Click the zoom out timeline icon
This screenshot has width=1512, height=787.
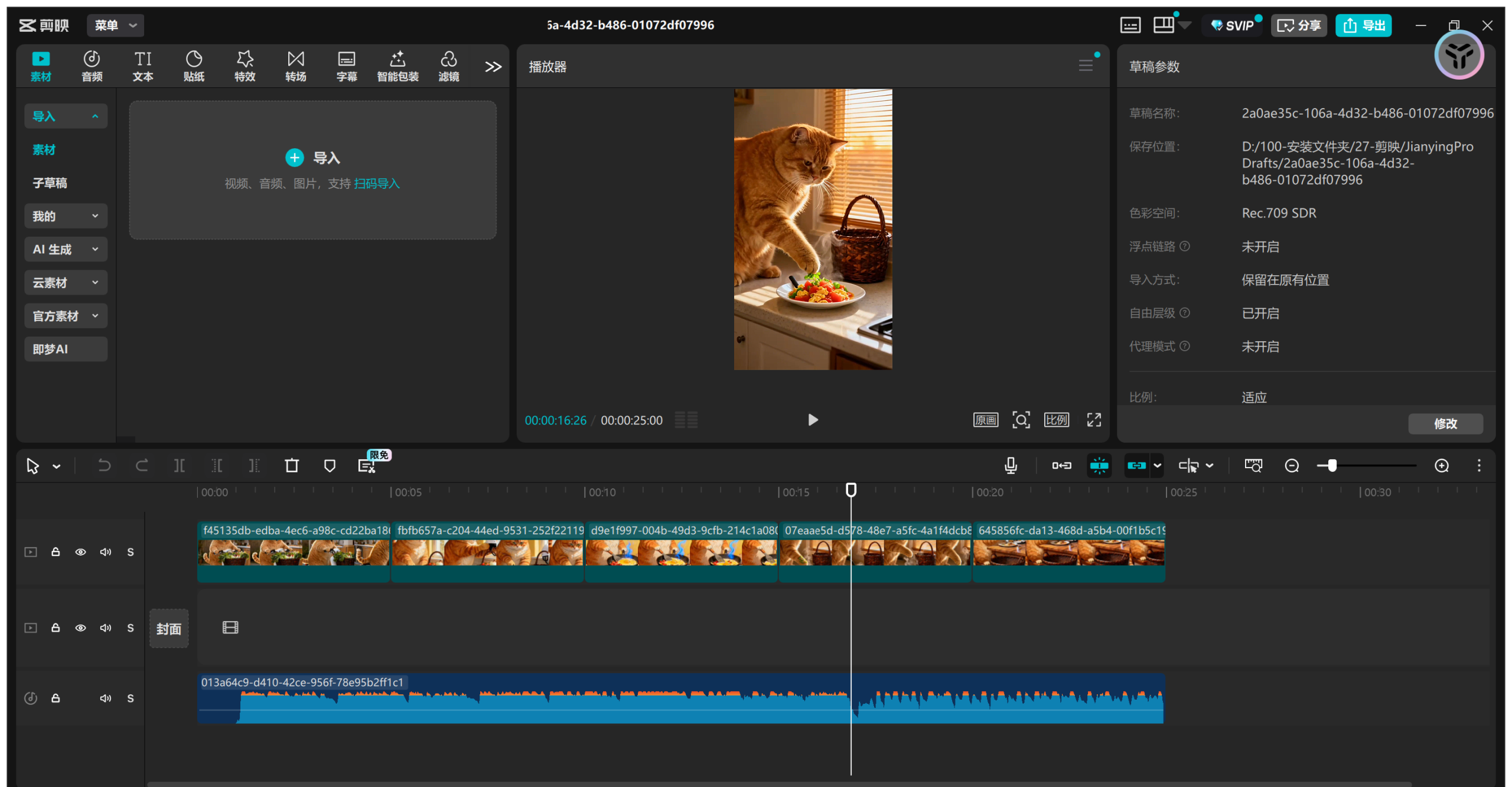click(1292, 466)
